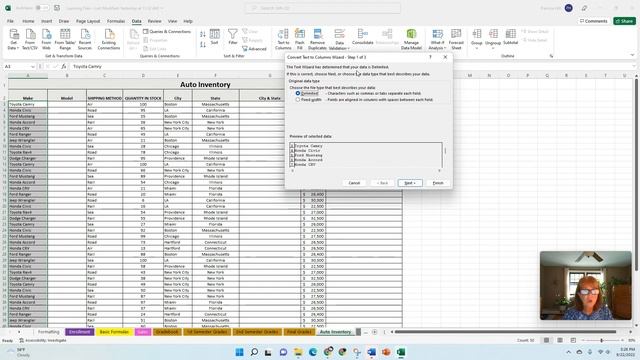Sort descending Z to A
Viewport: 640px width, 360px height.
click(x=203, y=44)
